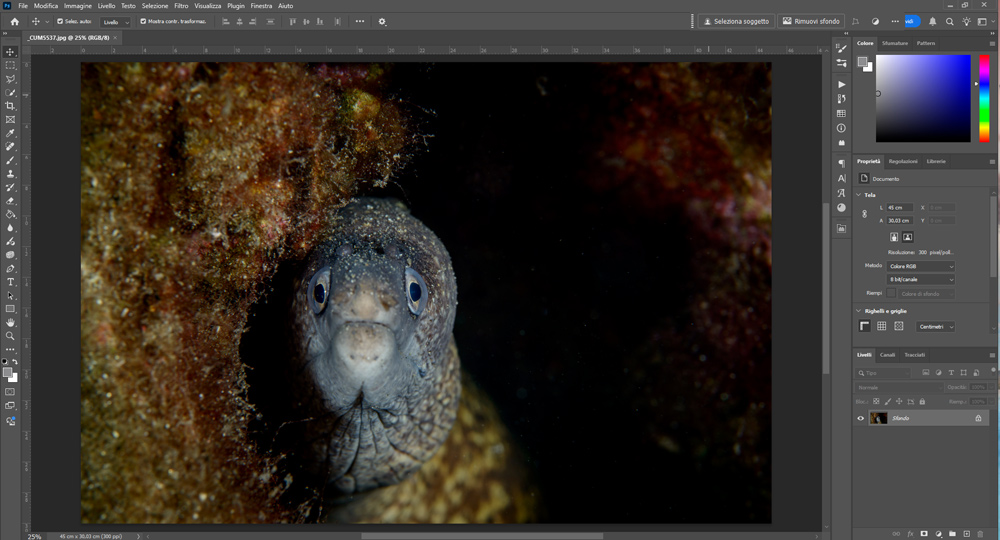This screenshot has width=1000, height=540.
Task: Open the Colore RGB method dropdown
Action: tap(921, 267)
